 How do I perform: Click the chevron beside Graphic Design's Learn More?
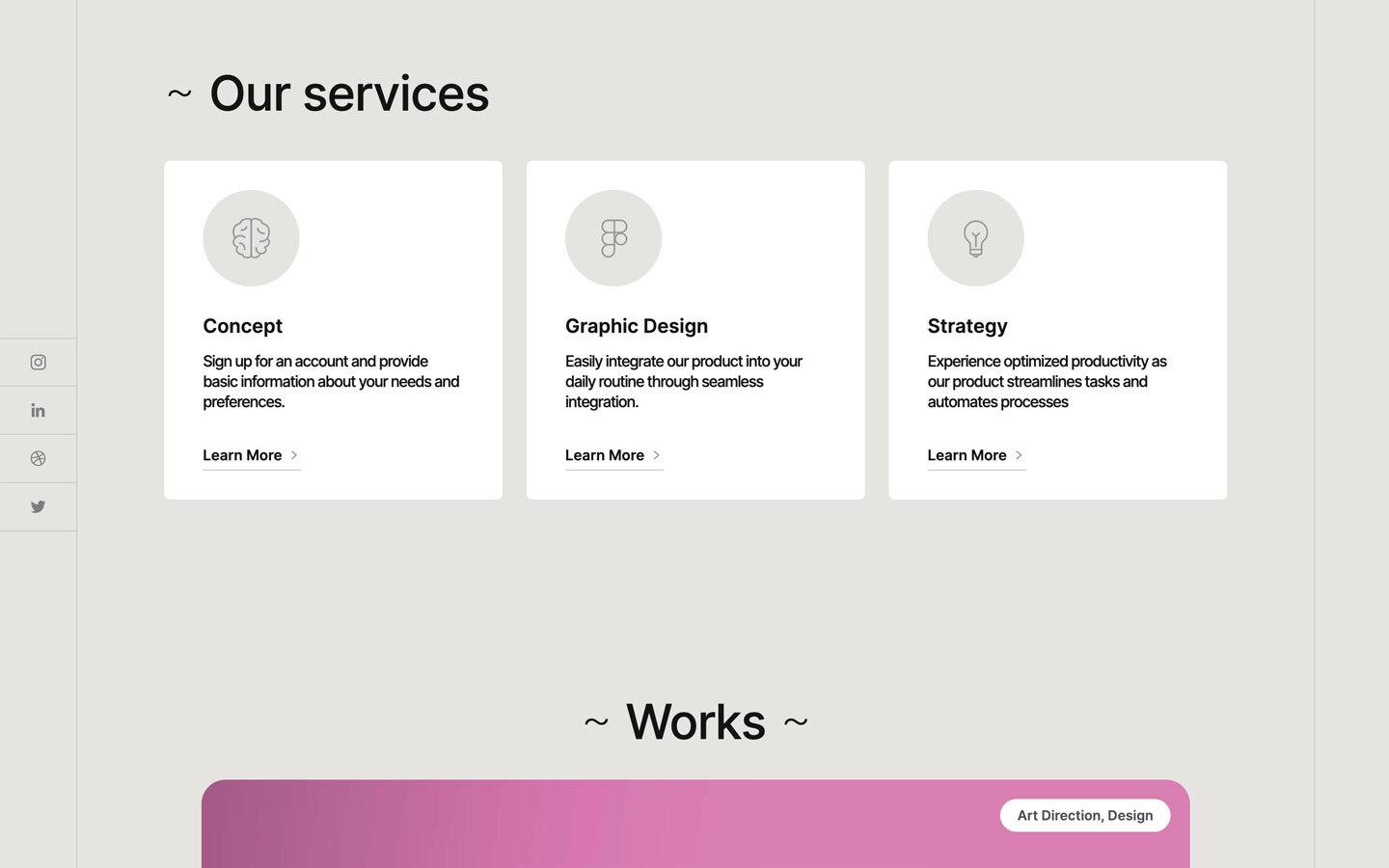pyautogui.click(x=657, y=454)
